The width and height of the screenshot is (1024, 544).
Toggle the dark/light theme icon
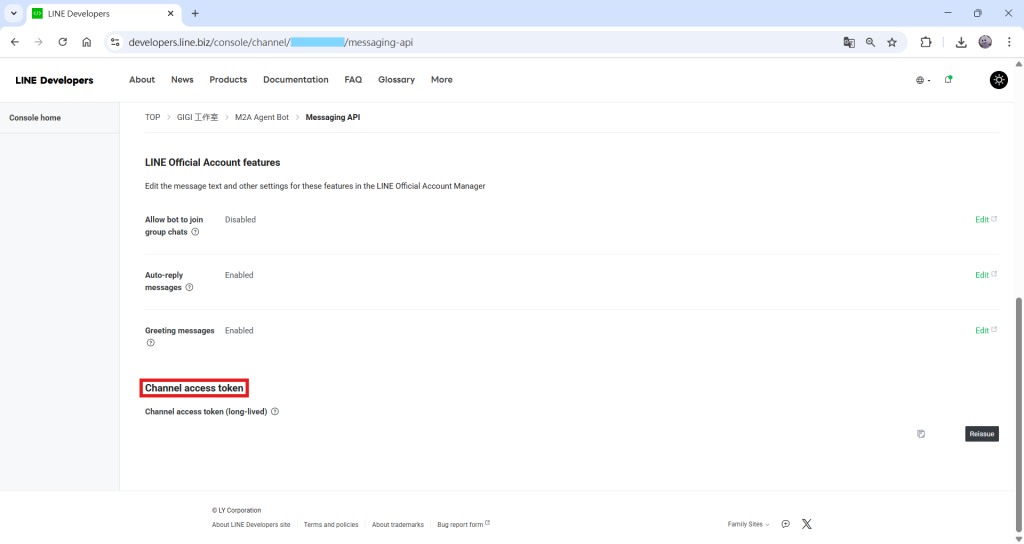[x=999, y=80]
